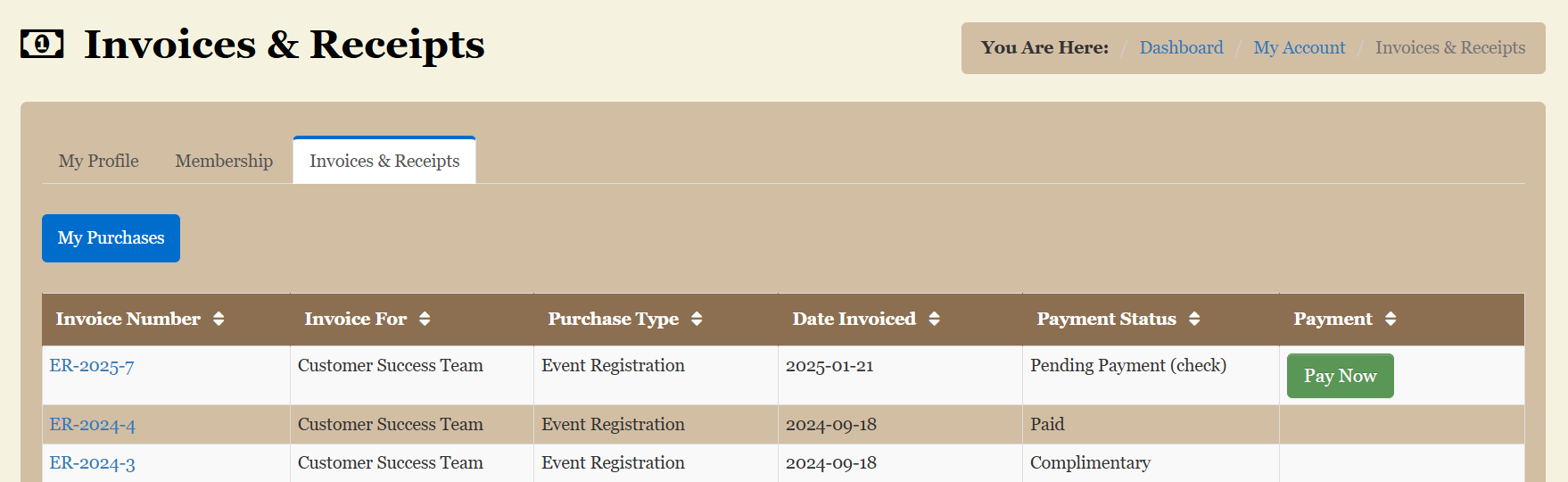Click the money bill icon beside page title

[42, 44]
